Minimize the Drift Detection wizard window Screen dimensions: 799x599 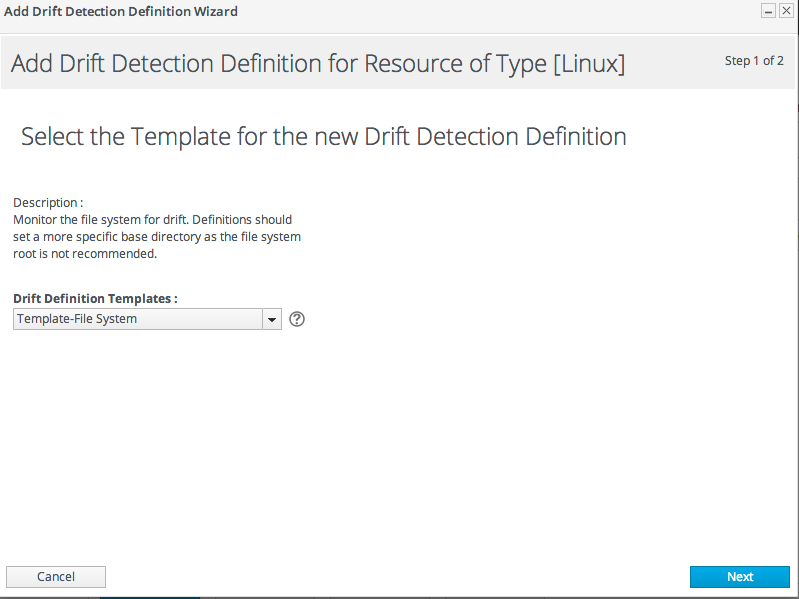coord(768,11)
